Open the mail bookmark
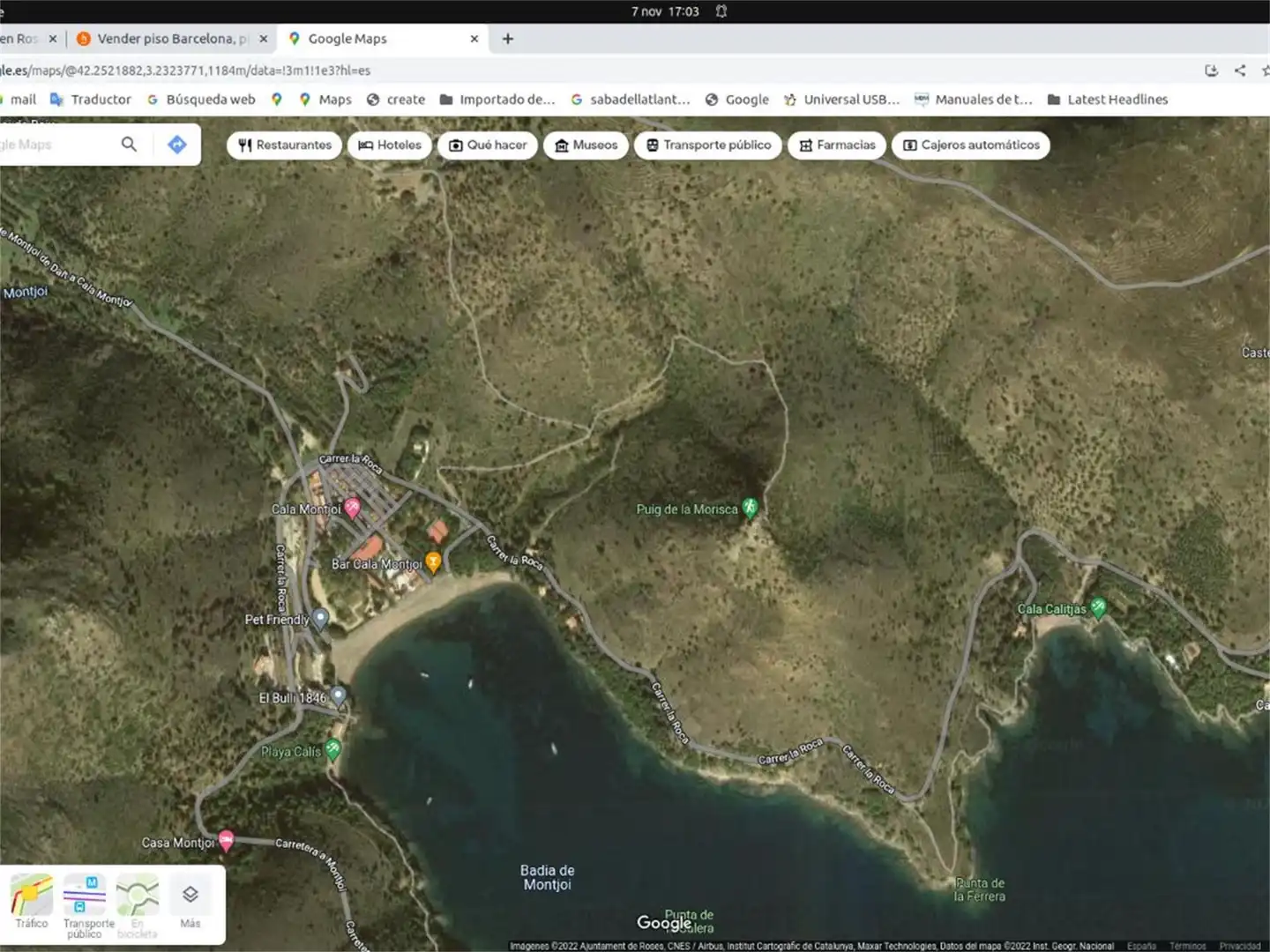The image size is (1270, 952). (x=19, y=100)
